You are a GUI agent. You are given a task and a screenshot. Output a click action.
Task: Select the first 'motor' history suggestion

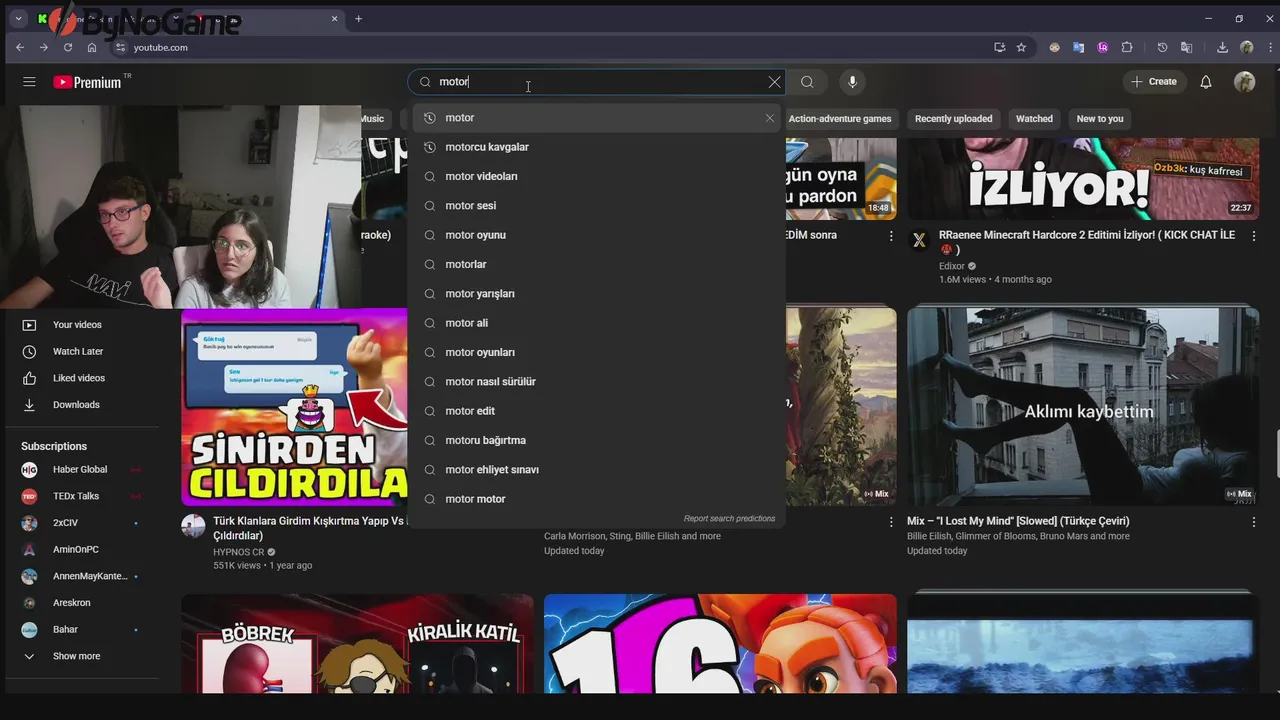pyautogui.click(x=597, y=118)
